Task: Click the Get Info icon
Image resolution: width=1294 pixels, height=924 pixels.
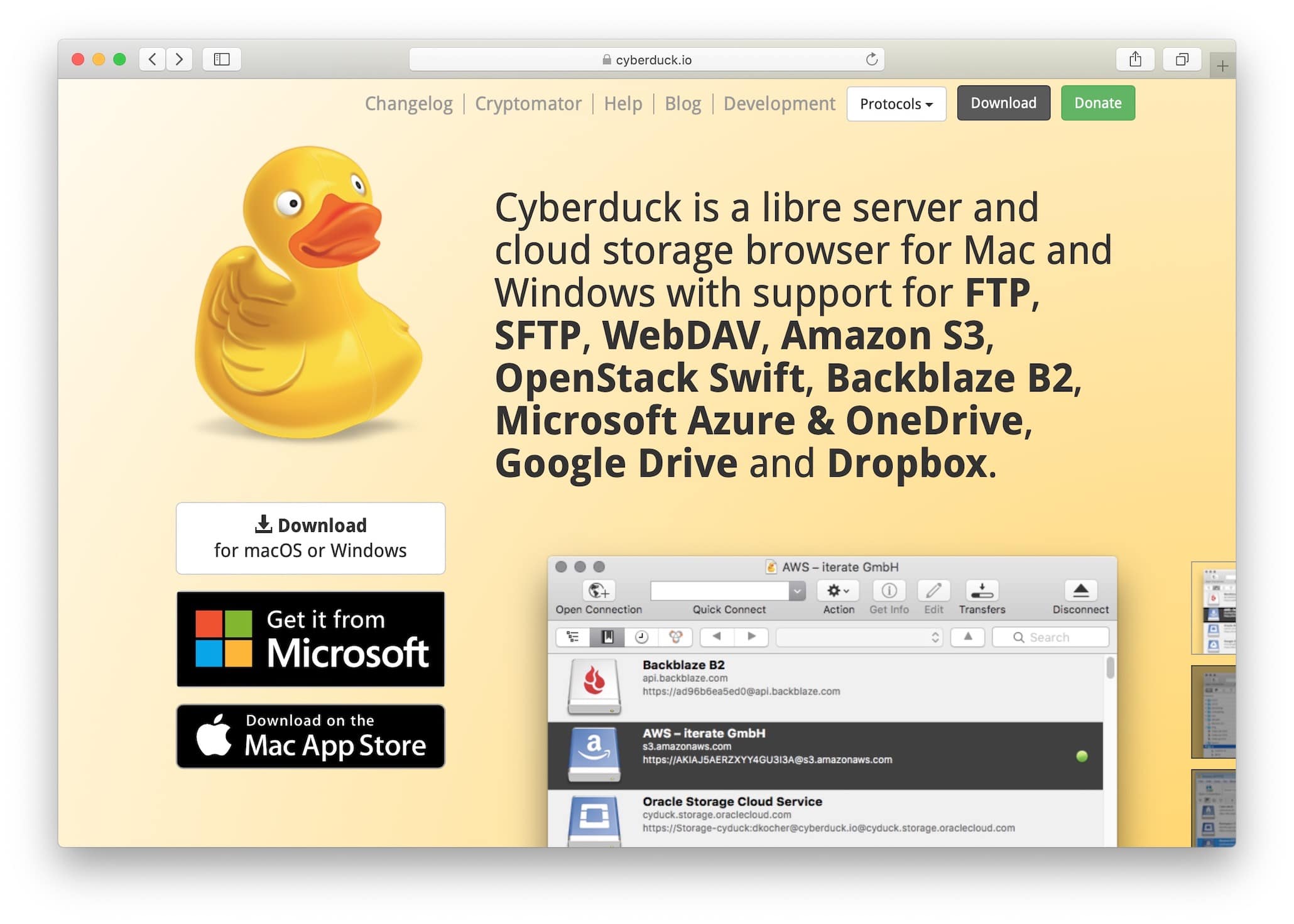Action: 889,591
